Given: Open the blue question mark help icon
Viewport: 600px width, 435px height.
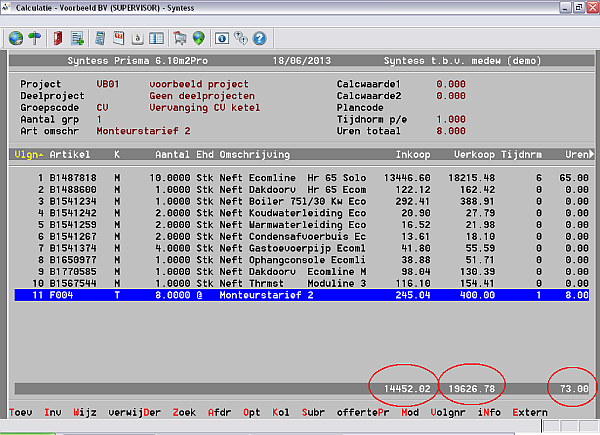Looking at the screenshot, I should click(x=259, y=39).
